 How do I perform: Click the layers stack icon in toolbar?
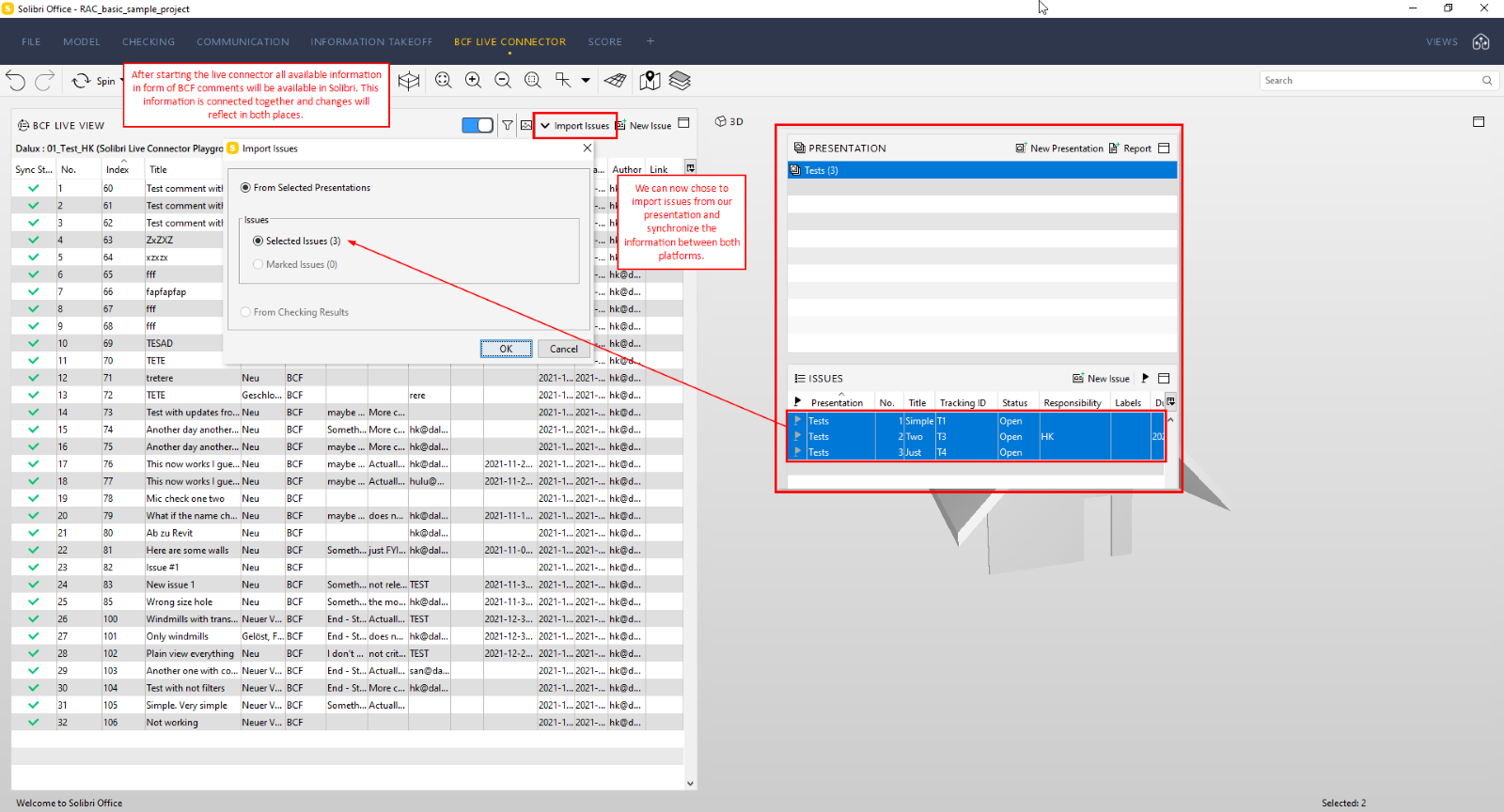[680, 81]
